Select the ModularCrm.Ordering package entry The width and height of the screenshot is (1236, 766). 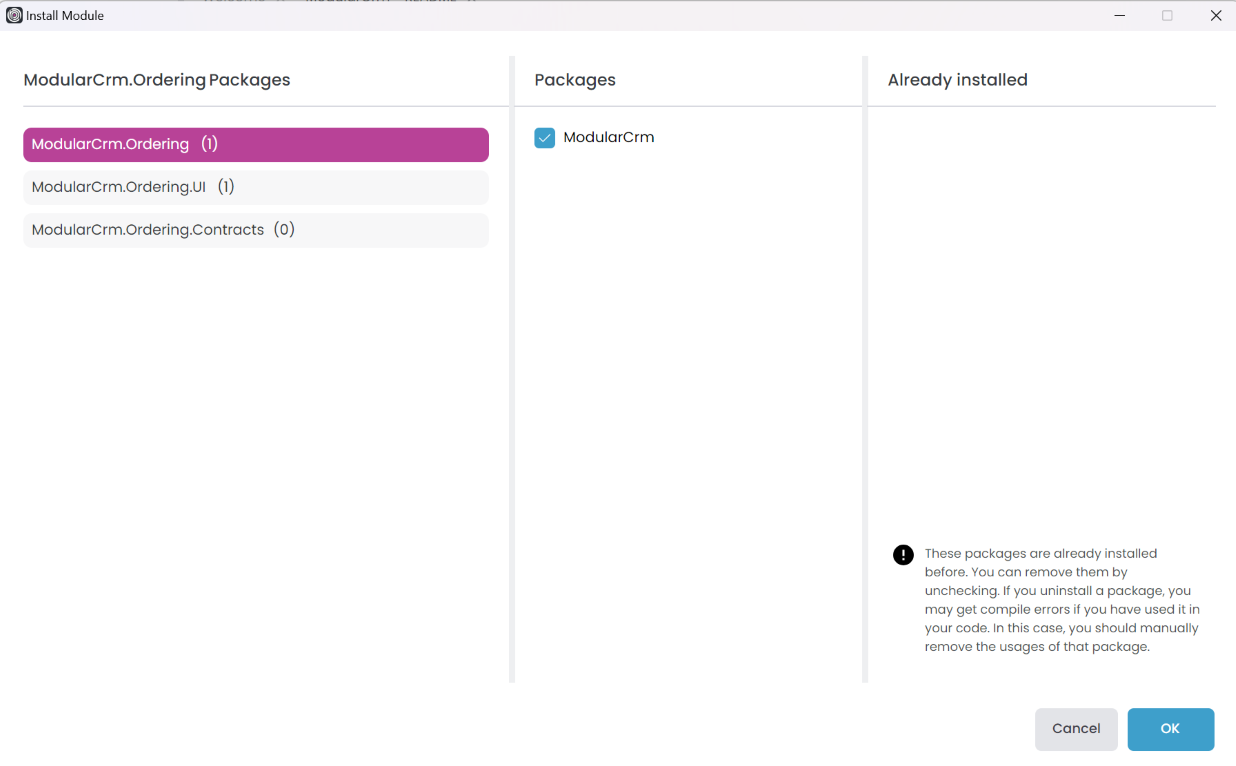[x=255, y=144]
